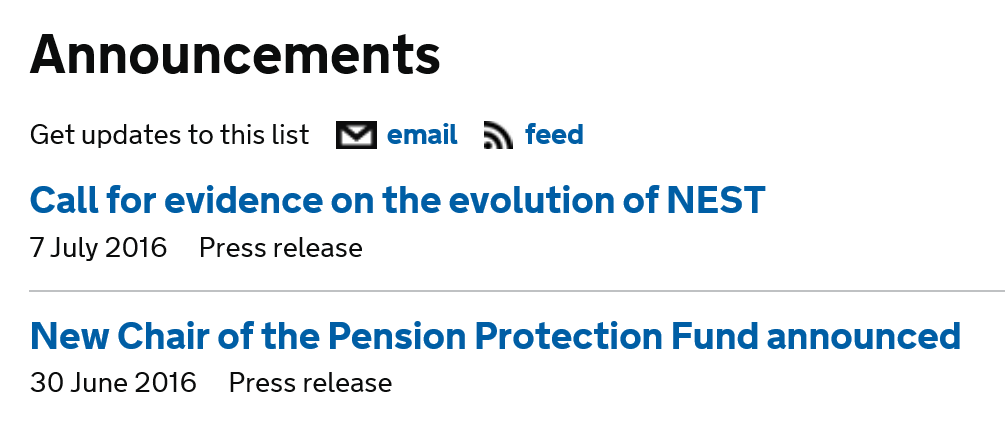Screen dimensions: 1005x424
Task: Click the envelope email icon
Action: pos(356,135)
